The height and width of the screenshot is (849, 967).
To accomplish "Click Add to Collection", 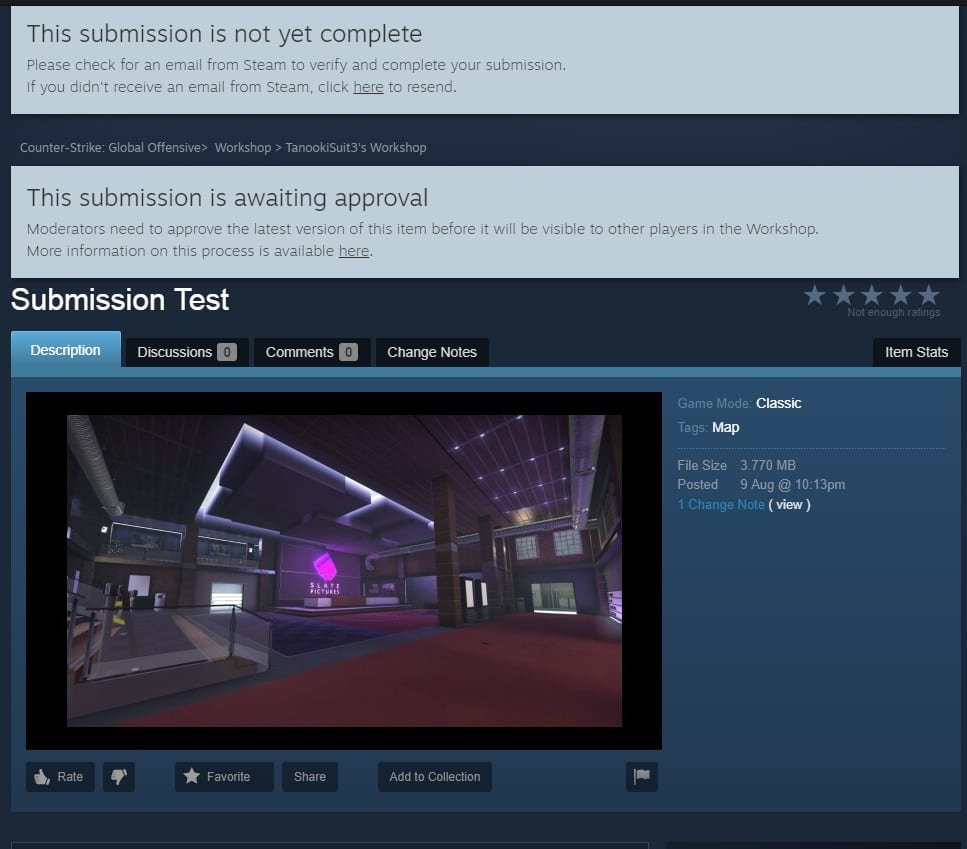I will point(435,777).
